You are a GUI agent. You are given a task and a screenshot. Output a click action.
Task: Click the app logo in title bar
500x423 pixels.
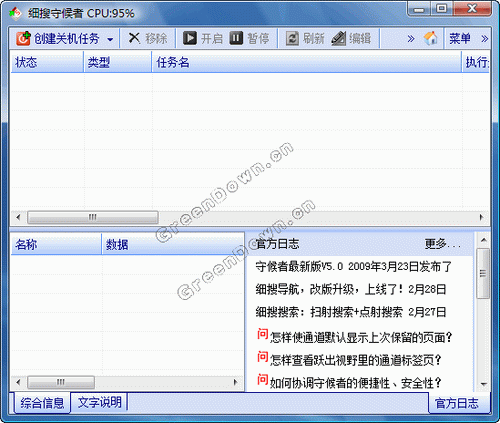15,13
